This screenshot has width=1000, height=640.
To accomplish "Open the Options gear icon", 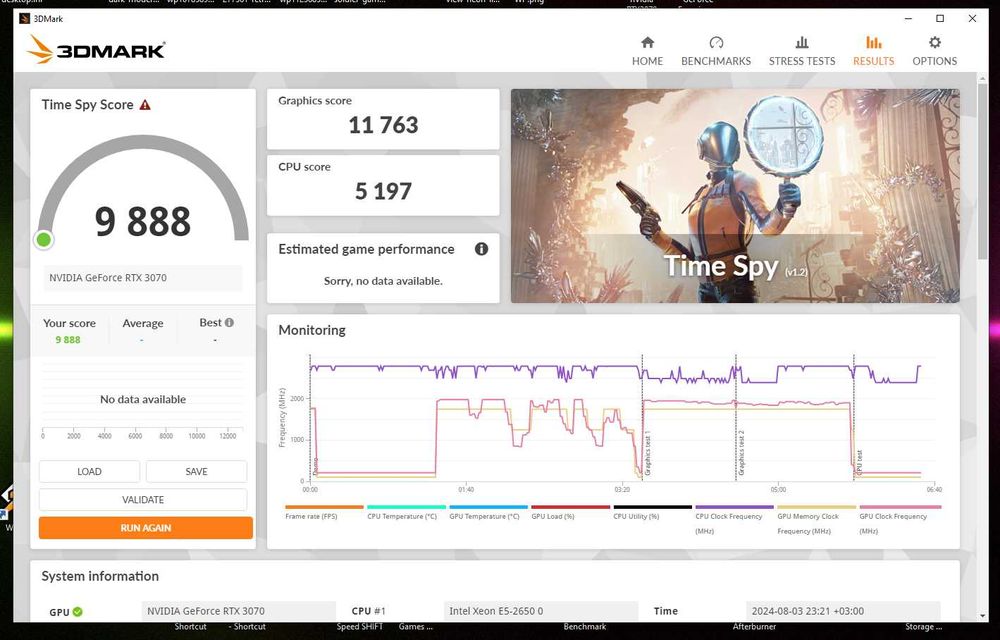I will 934,43.
